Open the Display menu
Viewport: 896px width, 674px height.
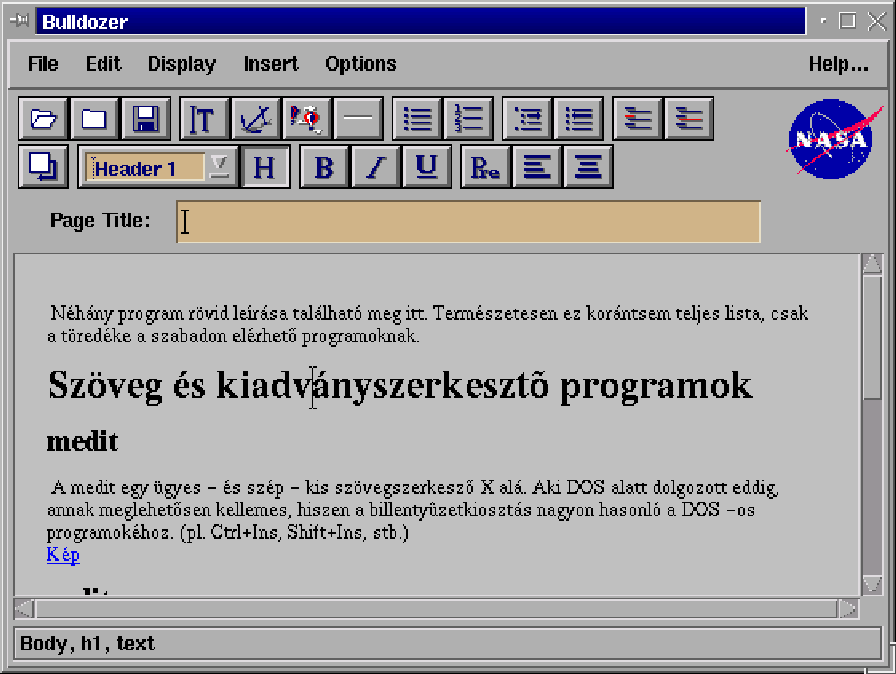tap(182, 64)
